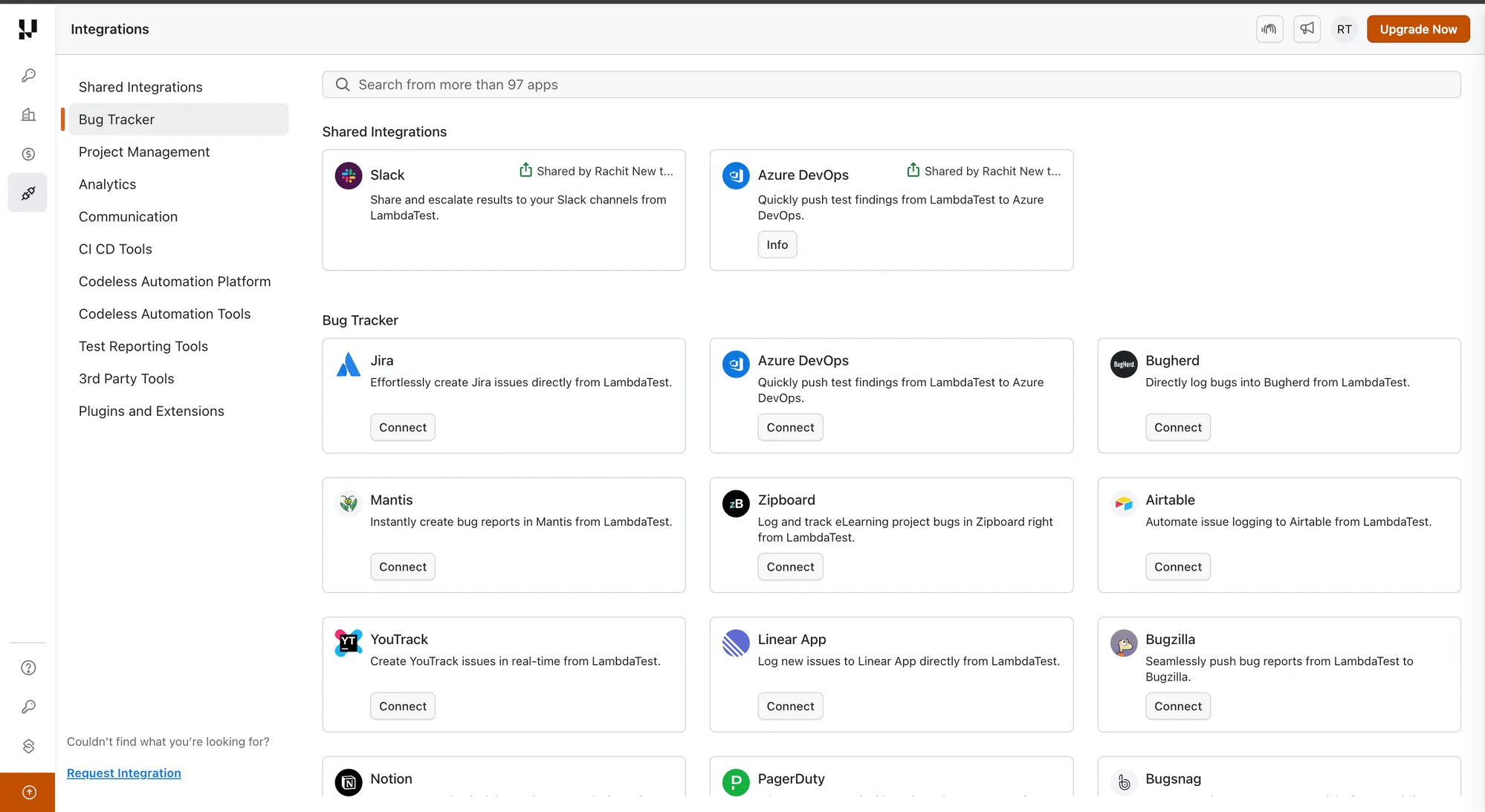This screenshot has height=812, width=1485.
Task: Click the Zipboard logo icon
Action: pos(736,504)
